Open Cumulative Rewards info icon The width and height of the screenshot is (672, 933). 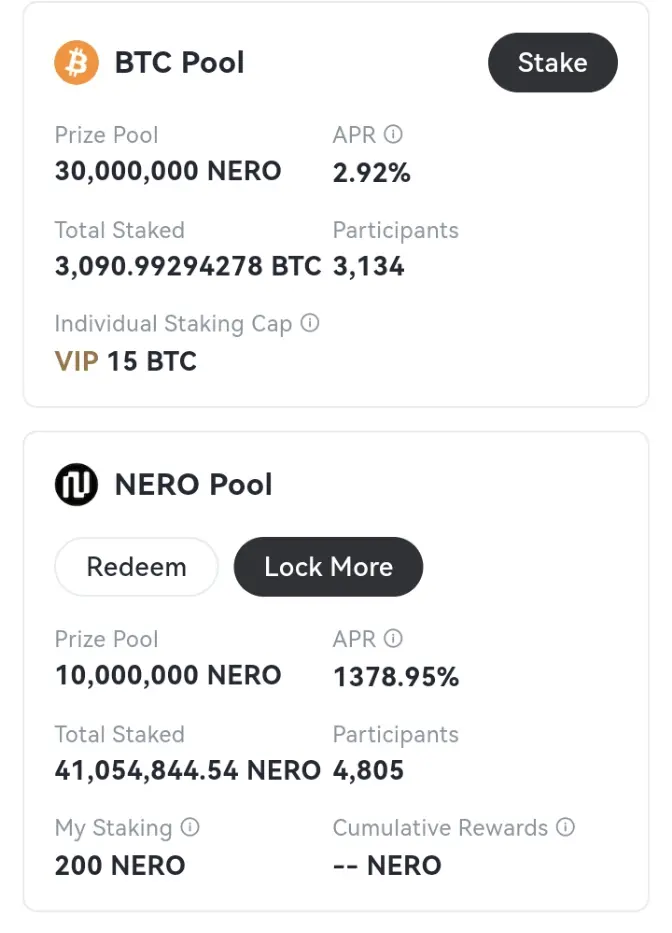[565, 827]
